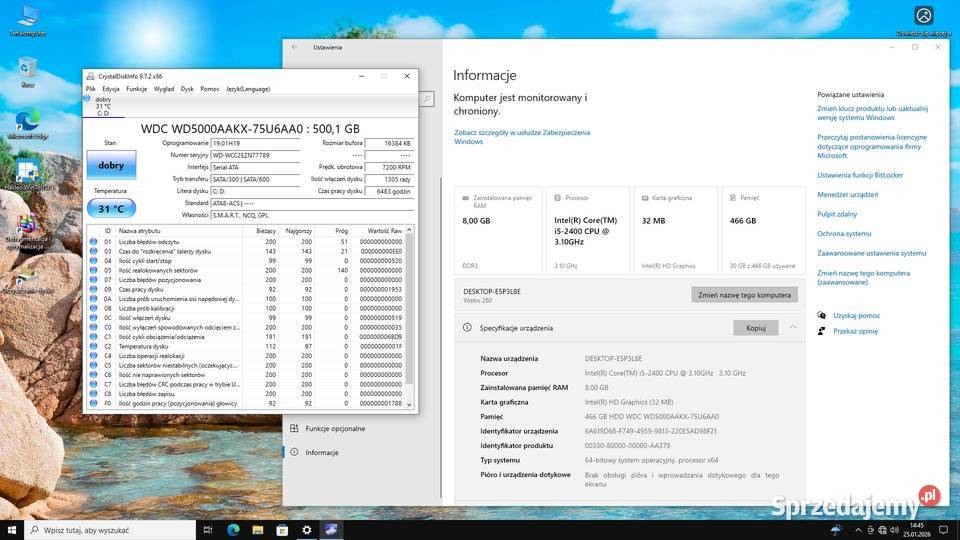
Task: Open the Plik menu in CrystalDiskInfo
Action: [x=91, y=89]
